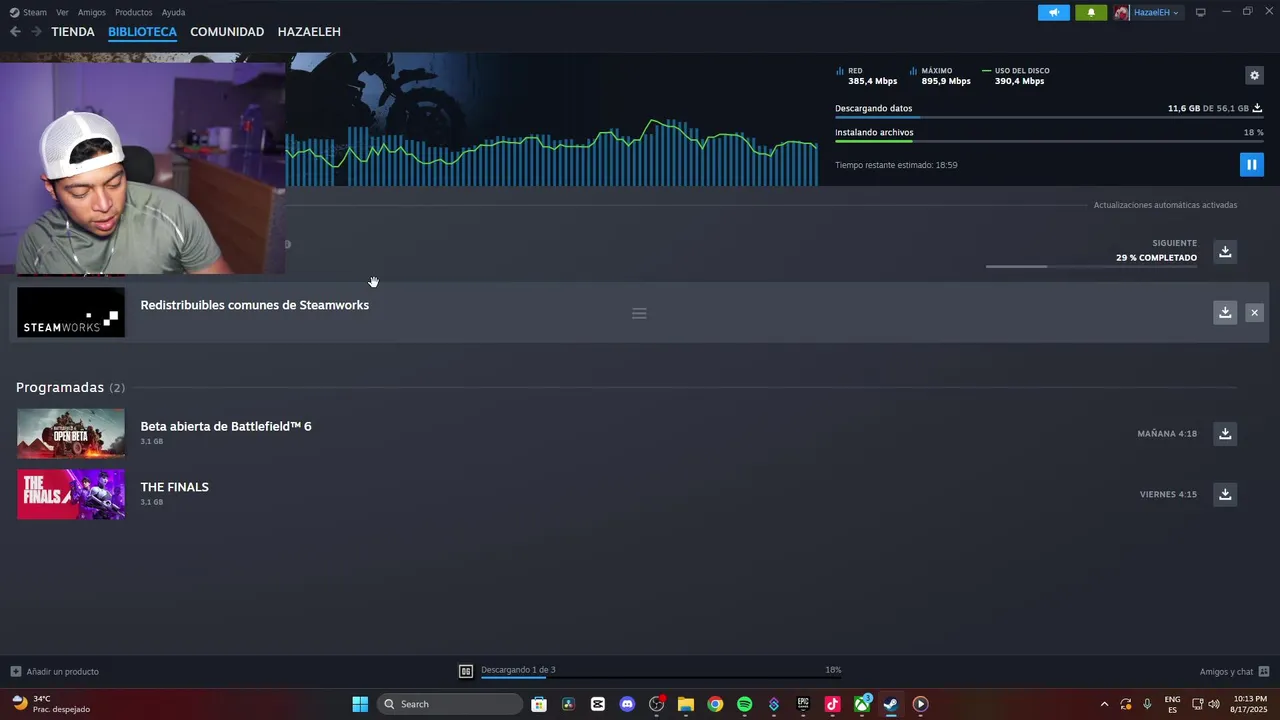Open TikTok from taskbar
1280x720 pixels.
point(832,704)
